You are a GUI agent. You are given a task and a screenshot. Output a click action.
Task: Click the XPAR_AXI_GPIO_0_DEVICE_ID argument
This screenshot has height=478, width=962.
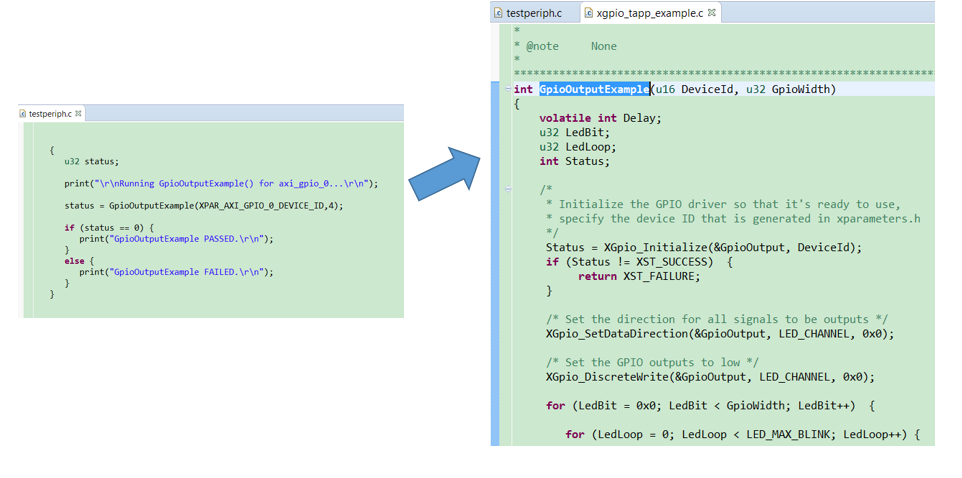[x=263, y=206]
